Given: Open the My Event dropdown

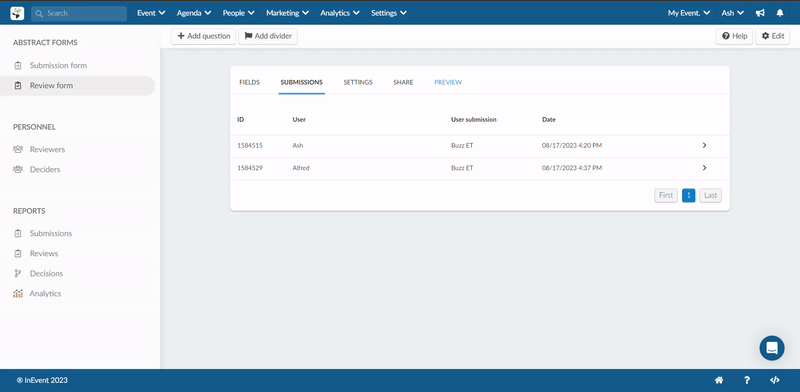Looking at the screenshot, I should pyautogui.click(x=689, y=13).
